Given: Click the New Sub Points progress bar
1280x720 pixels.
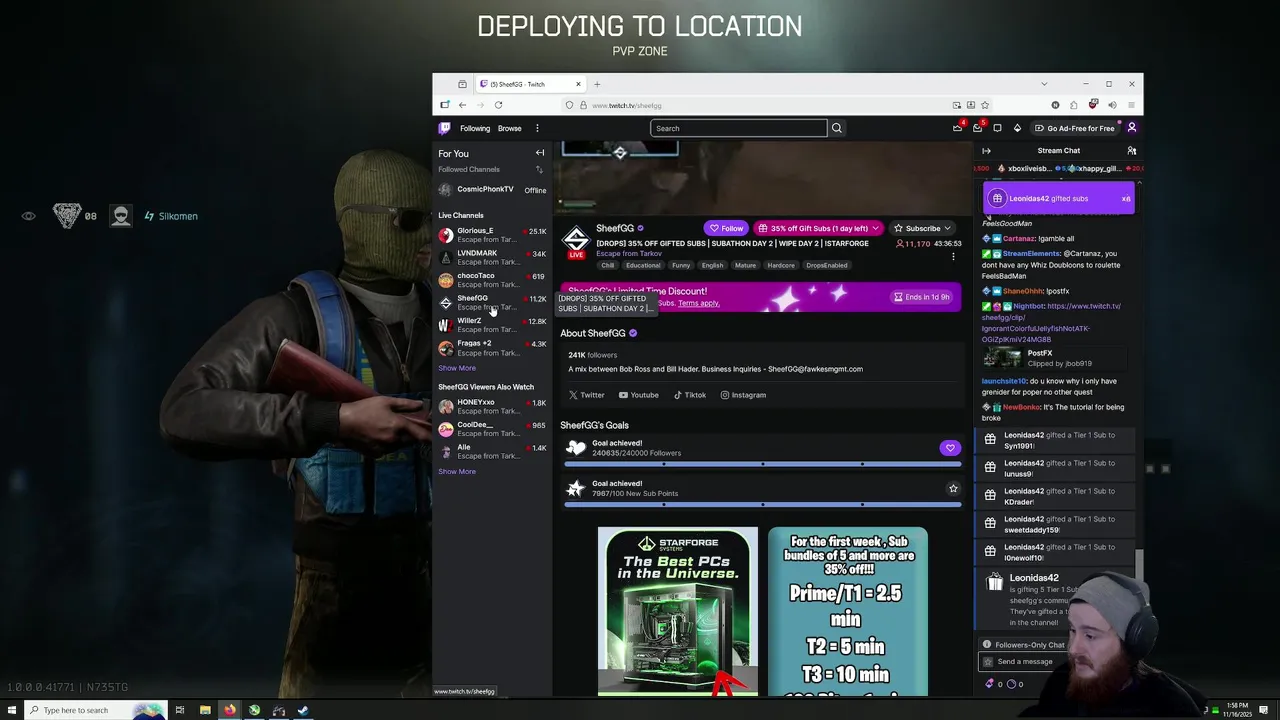Looking at the screenshot, I should point(762,504).
